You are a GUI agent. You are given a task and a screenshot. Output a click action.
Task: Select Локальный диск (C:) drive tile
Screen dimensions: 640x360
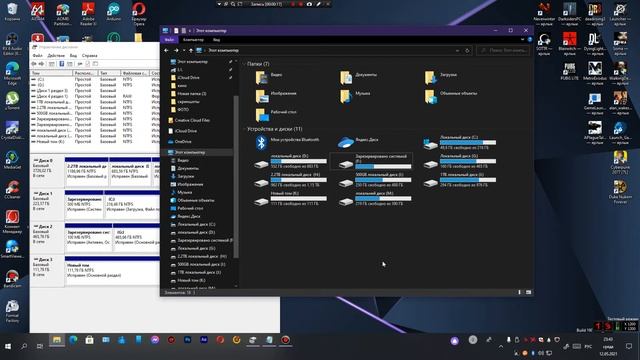point(460,142)
